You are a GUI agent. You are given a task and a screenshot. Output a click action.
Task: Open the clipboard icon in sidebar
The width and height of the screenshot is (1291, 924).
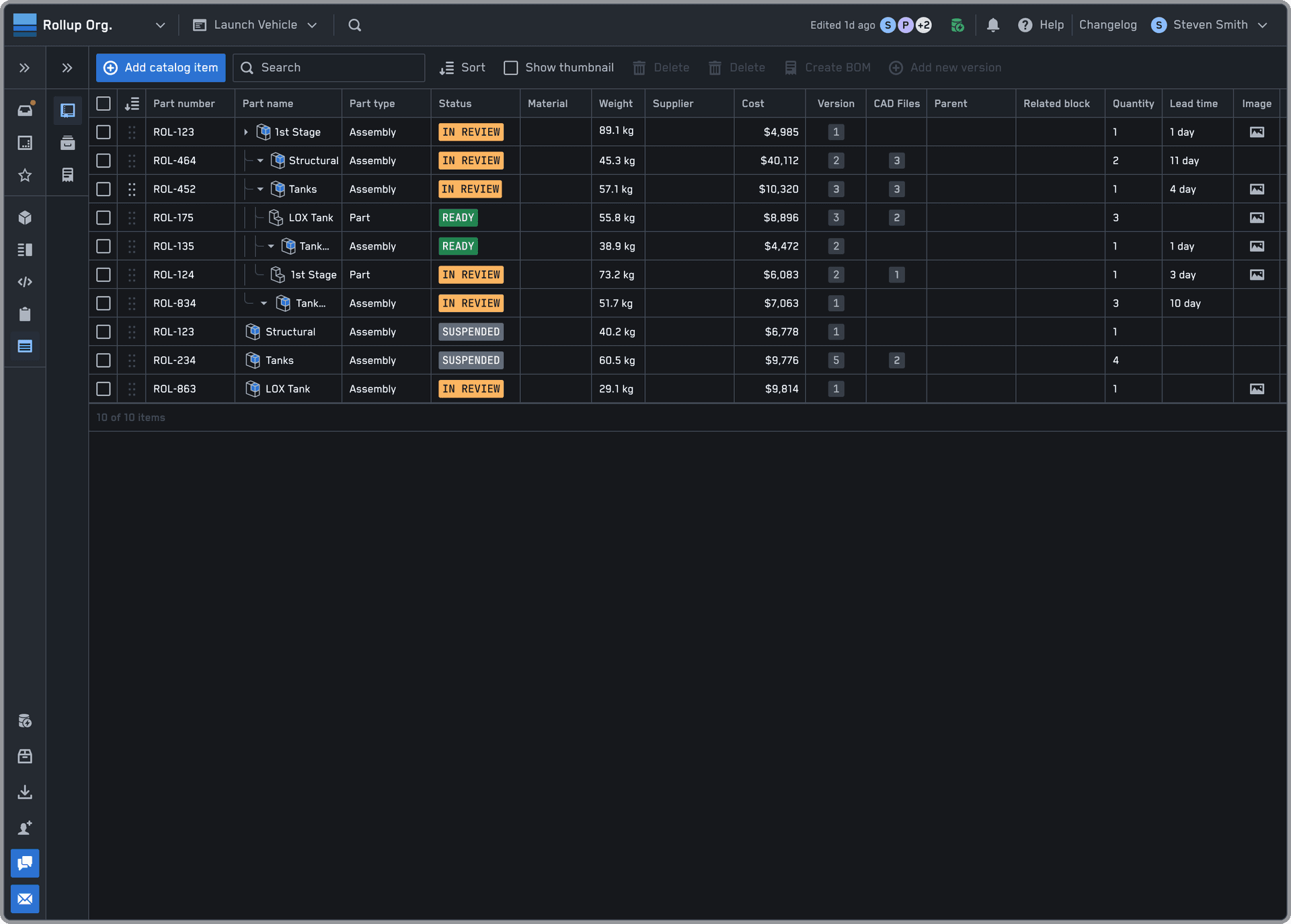pyautogui.click(x=25, y=314)
